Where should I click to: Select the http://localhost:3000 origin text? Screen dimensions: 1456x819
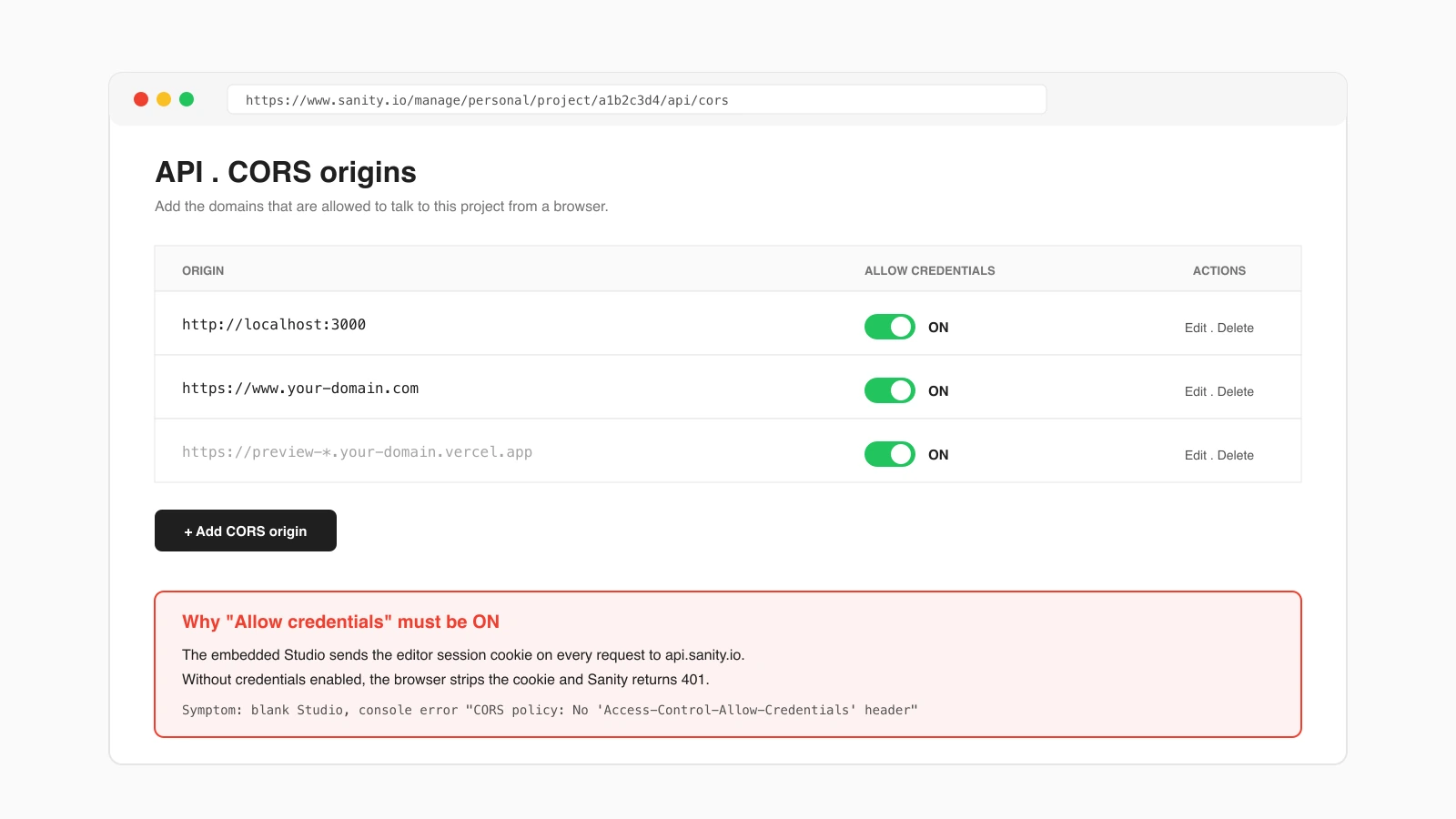coord(274,324)
